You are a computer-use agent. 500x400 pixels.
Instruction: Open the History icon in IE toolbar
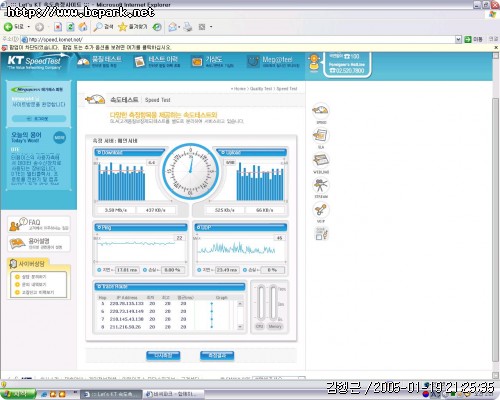pos(157,27)
